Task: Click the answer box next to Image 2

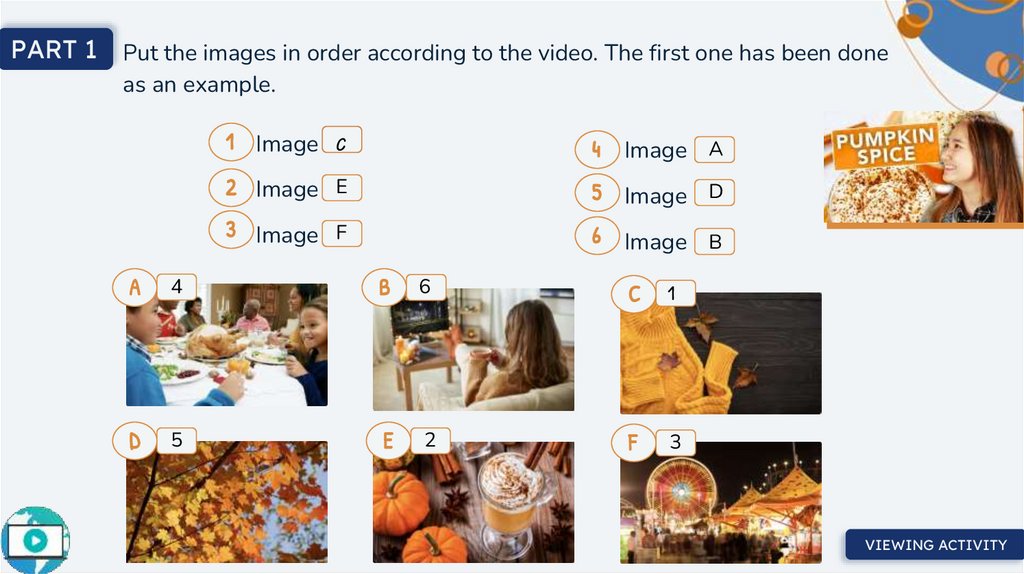Action: (342, 188)
